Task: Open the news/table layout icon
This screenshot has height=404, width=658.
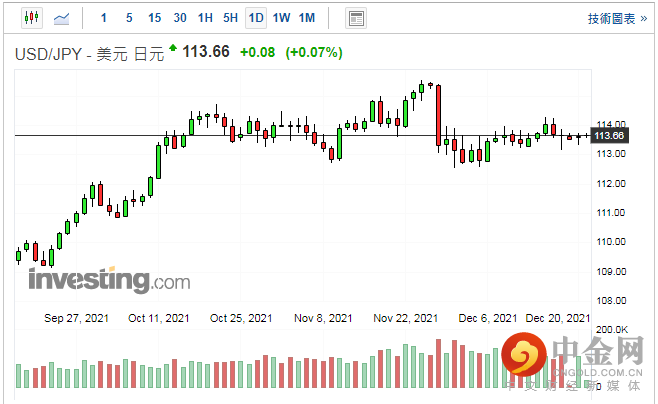Action: tap(356, 18)
